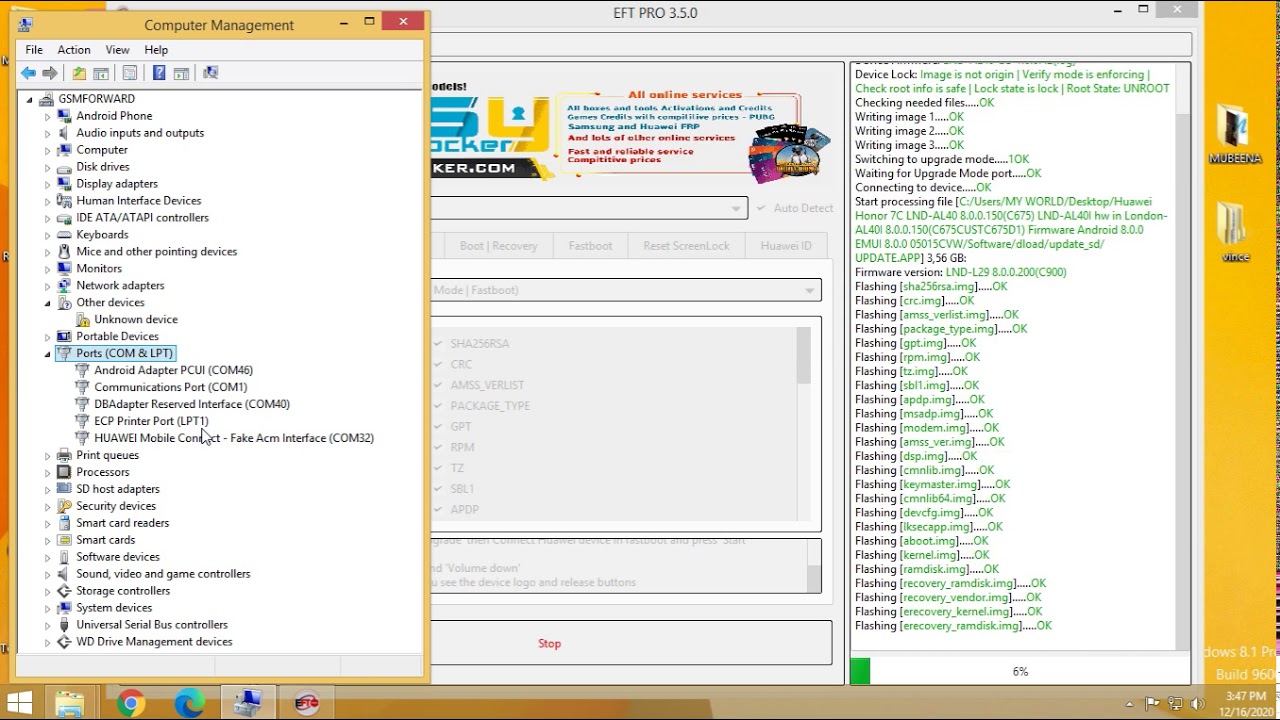Click the Network adapters icon

pos(64,286)
